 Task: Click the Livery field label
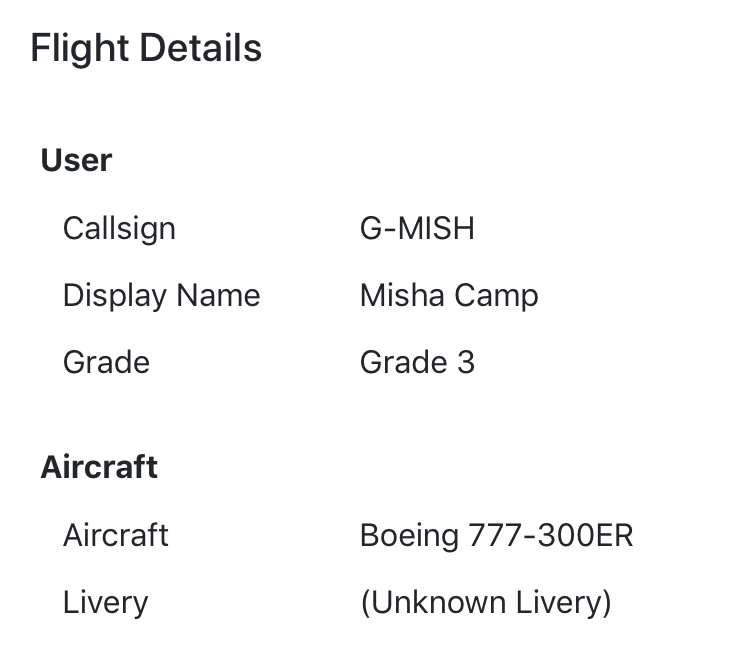(105, 602)
